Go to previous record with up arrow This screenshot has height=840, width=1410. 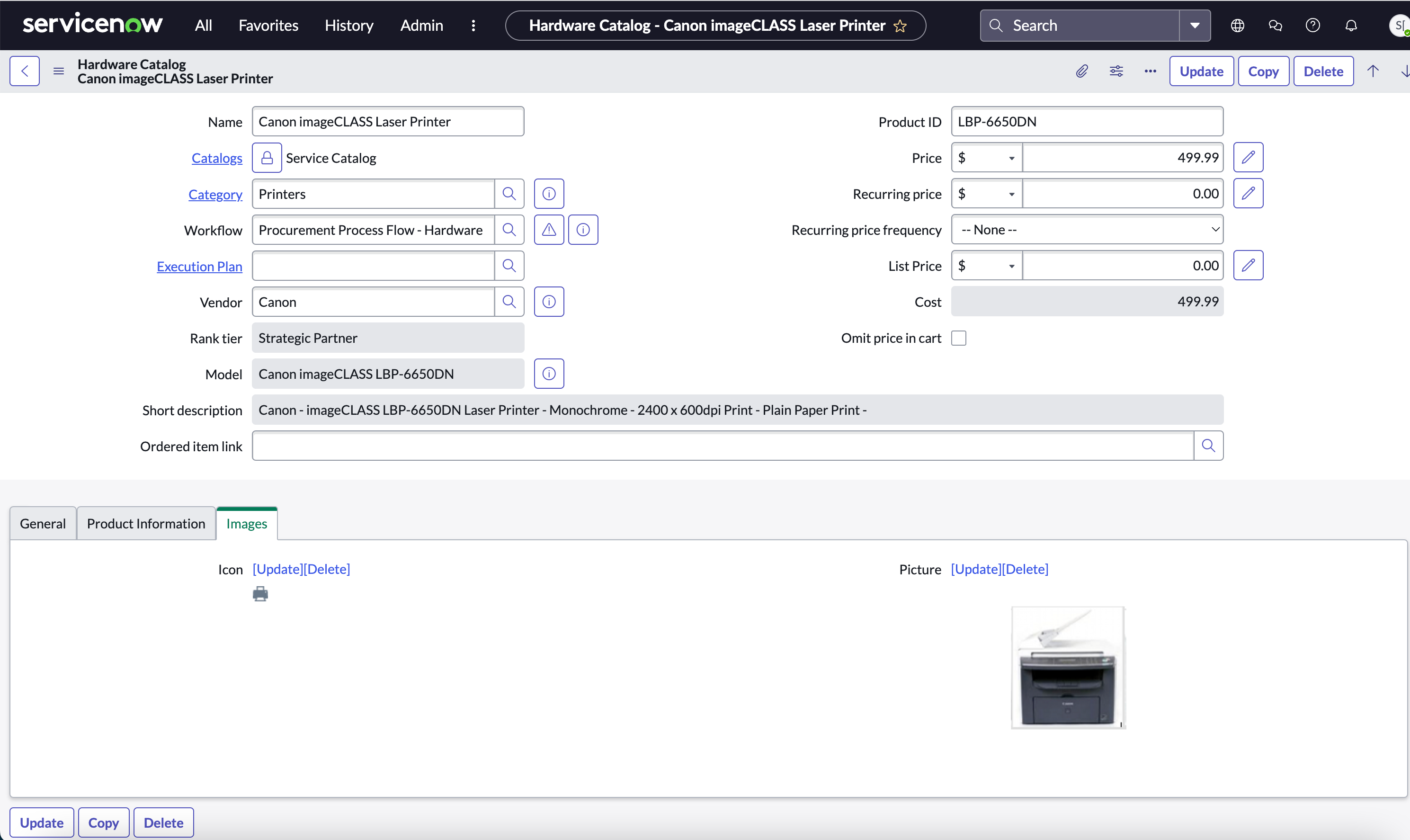point(1373,71)
